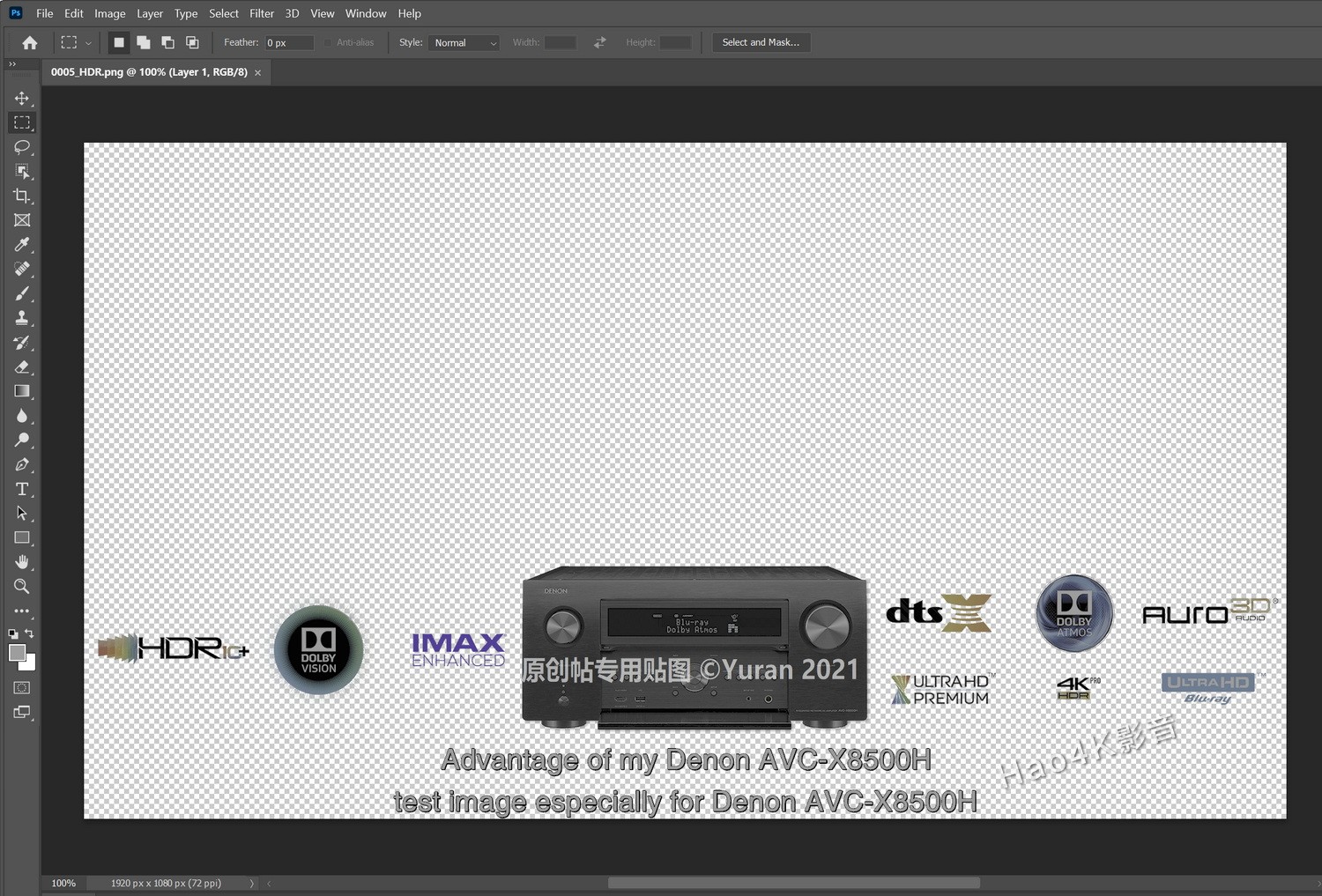Select the Path Selection tool

[22, 513]
